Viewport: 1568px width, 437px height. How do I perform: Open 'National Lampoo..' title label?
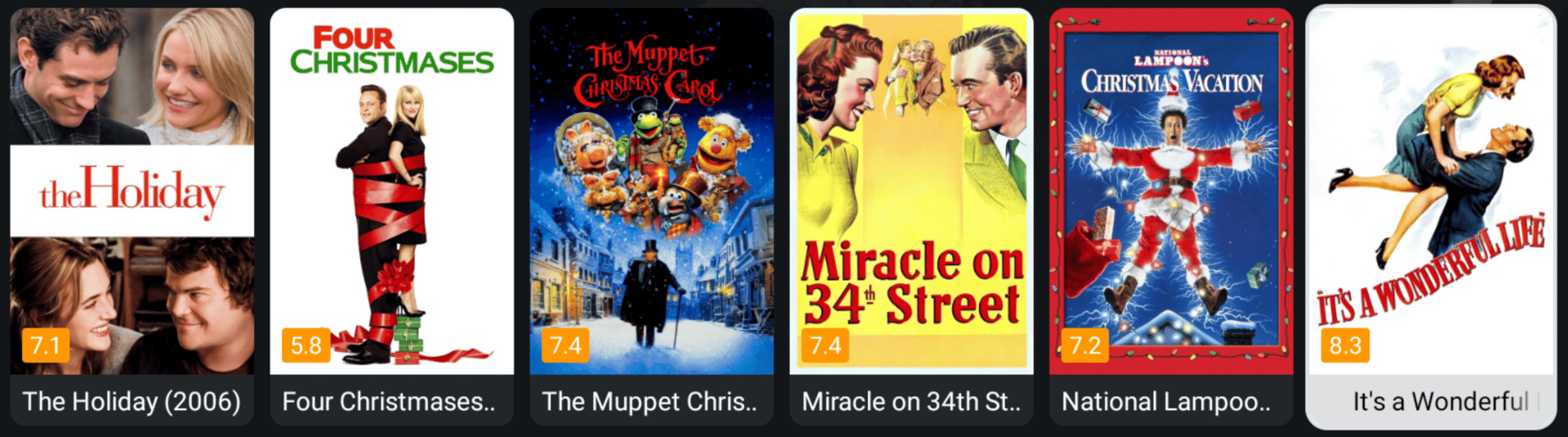tap(1166, 401)
